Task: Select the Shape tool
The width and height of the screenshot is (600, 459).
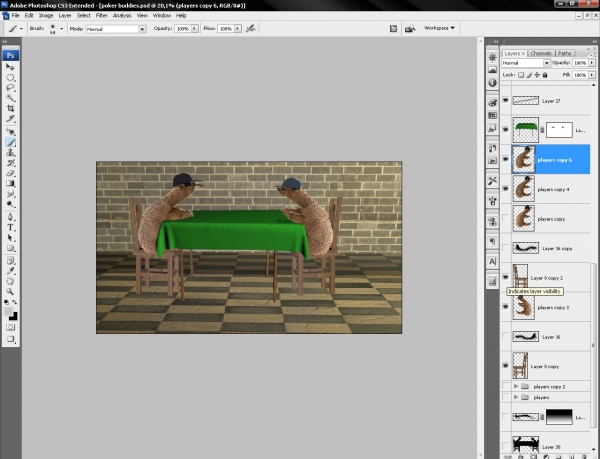Action: 10,248
